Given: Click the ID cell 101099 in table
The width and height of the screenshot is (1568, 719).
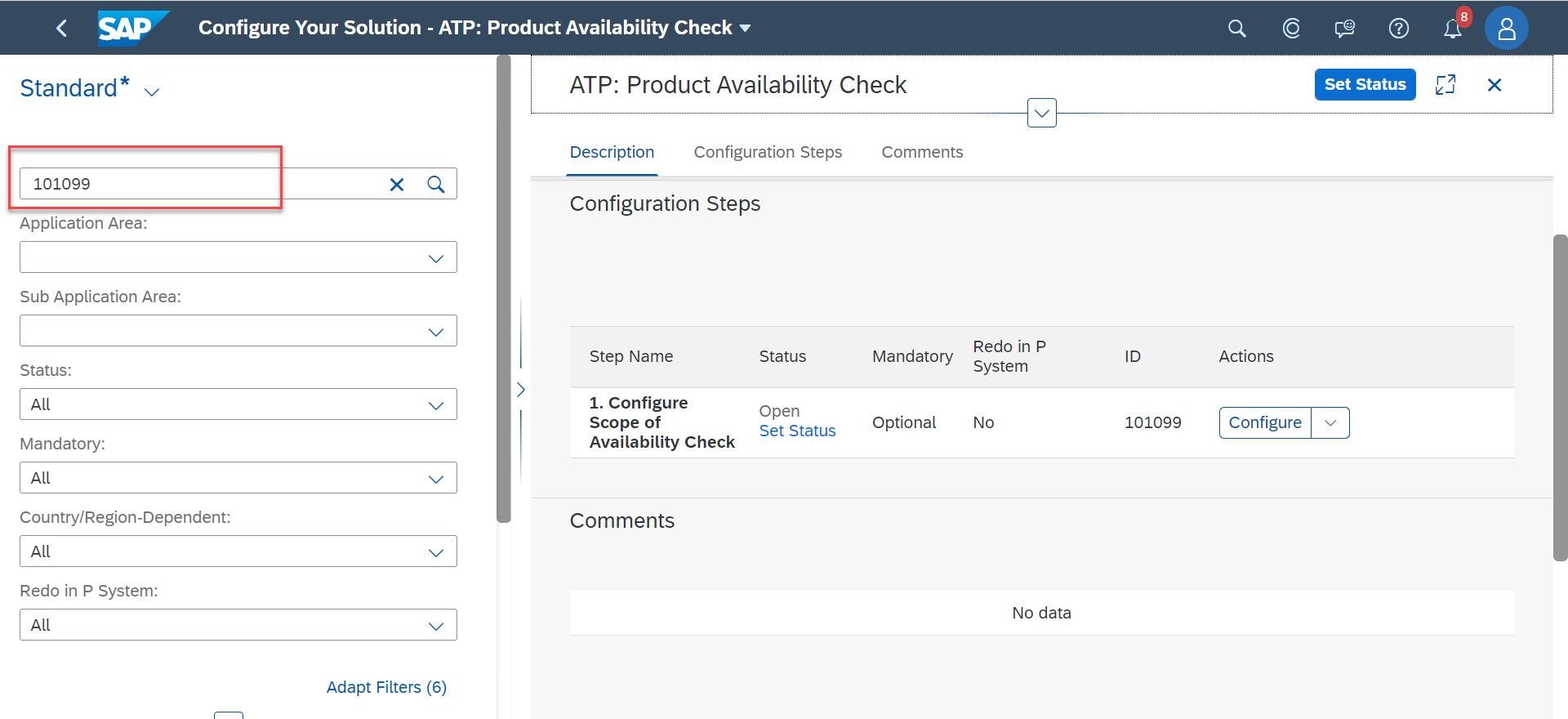Looking at the screenshot, I should point(1152,423).
